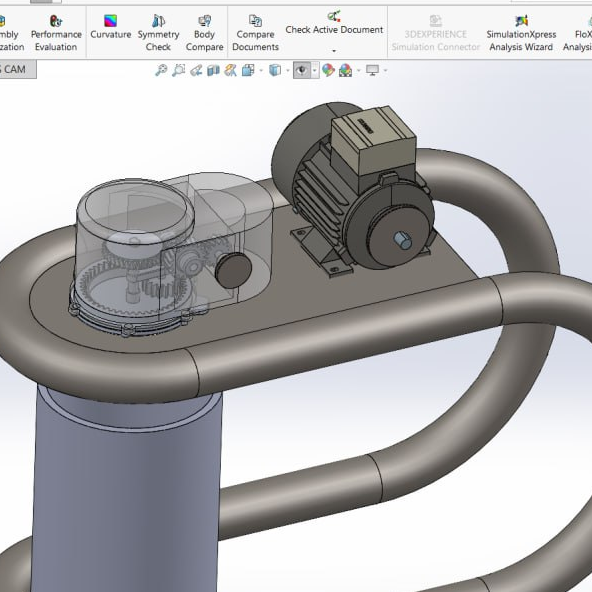
Task: Toggle the Hide/Show Items eye button
Action: pyautogui.click(x=302, y=70)
